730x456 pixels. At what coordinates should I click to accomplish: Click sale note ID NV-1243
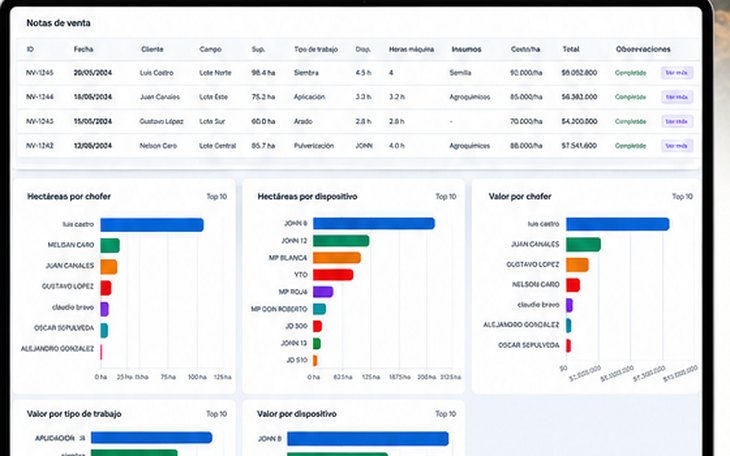40,121
